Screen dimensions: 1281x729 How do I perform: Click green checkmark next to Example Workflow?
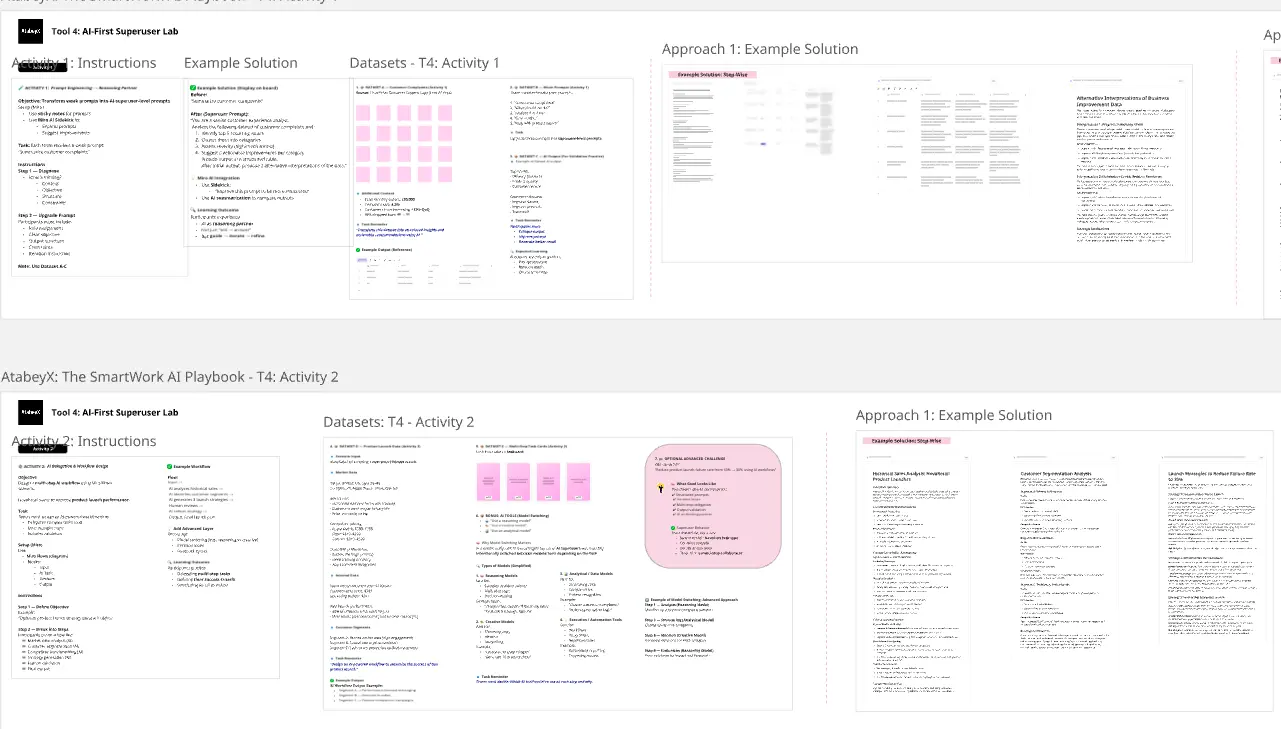[x=170, y=466]
